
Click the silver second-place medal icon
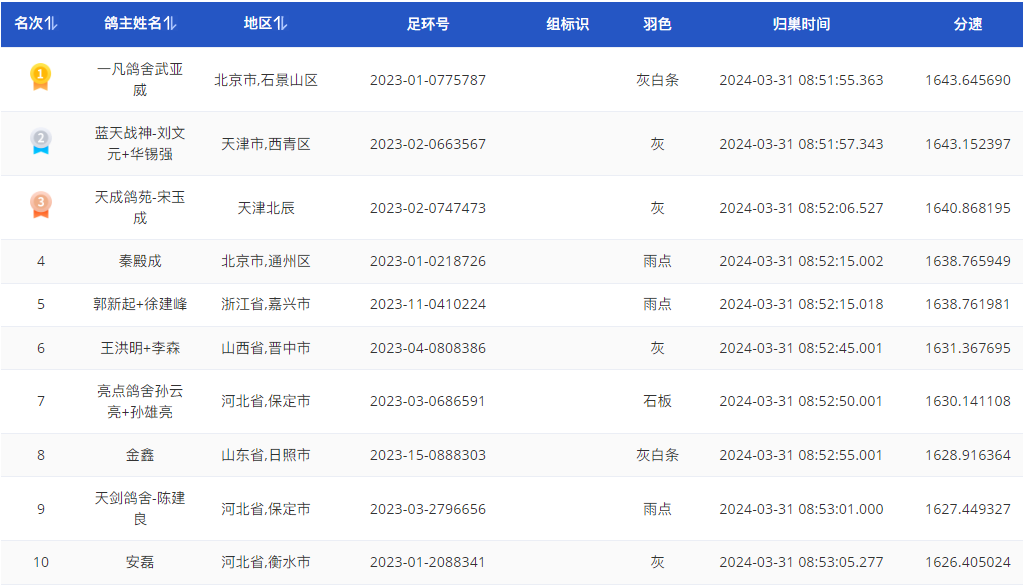click(x=40, y=143)
